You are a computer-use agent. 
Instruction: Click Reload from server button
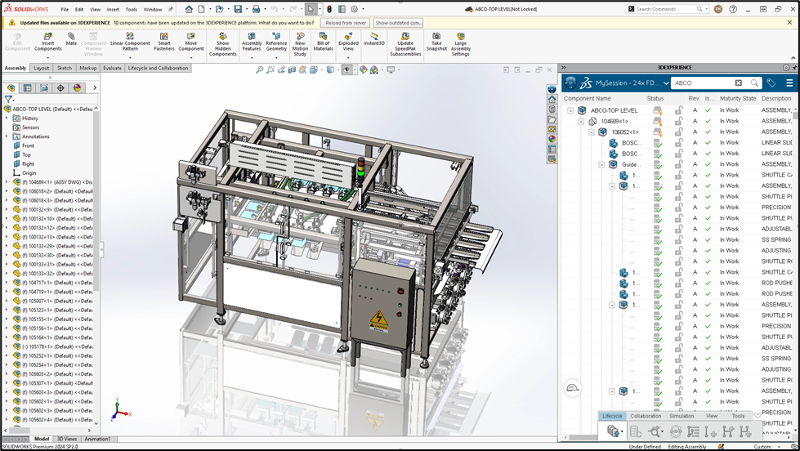tap(346, 22)
